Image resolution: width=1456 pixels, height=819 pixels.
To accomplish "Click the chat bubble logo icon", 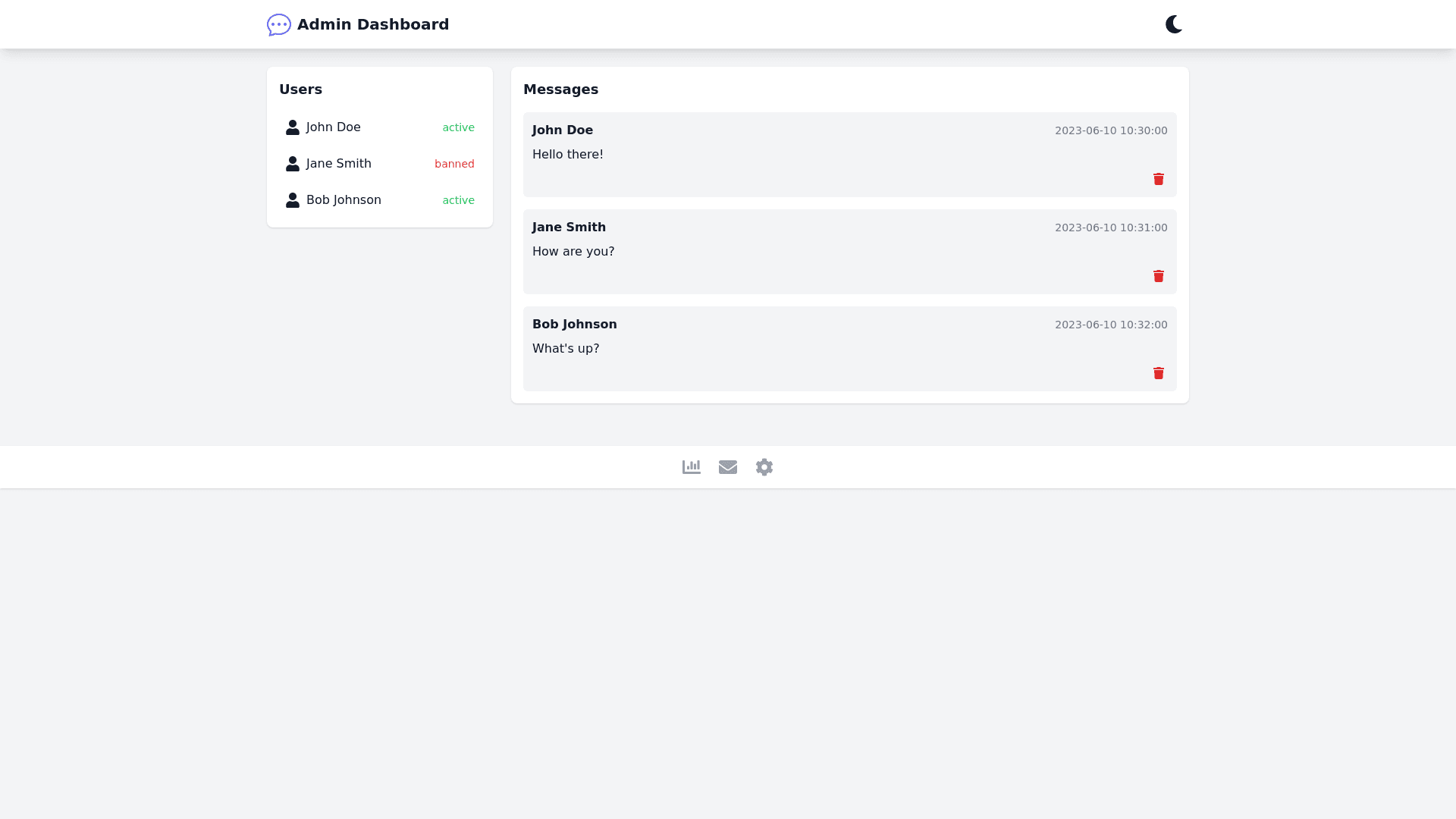I will pos(278,24).
